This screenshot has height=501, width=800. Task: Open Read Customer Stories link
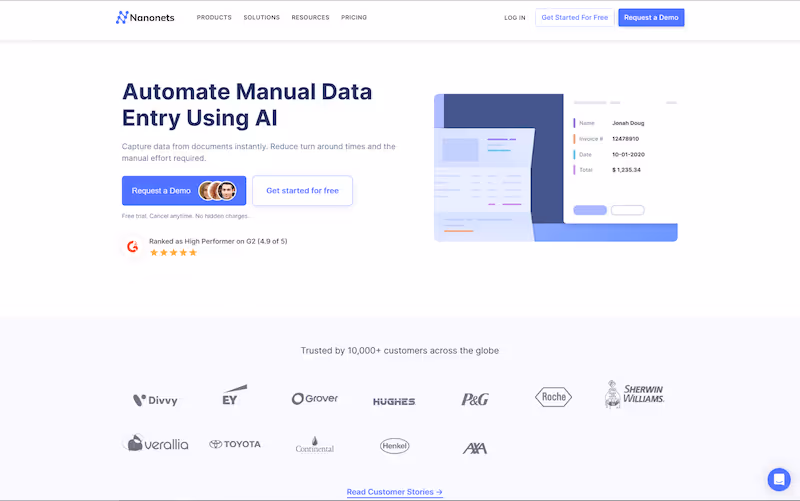point(394,492)
